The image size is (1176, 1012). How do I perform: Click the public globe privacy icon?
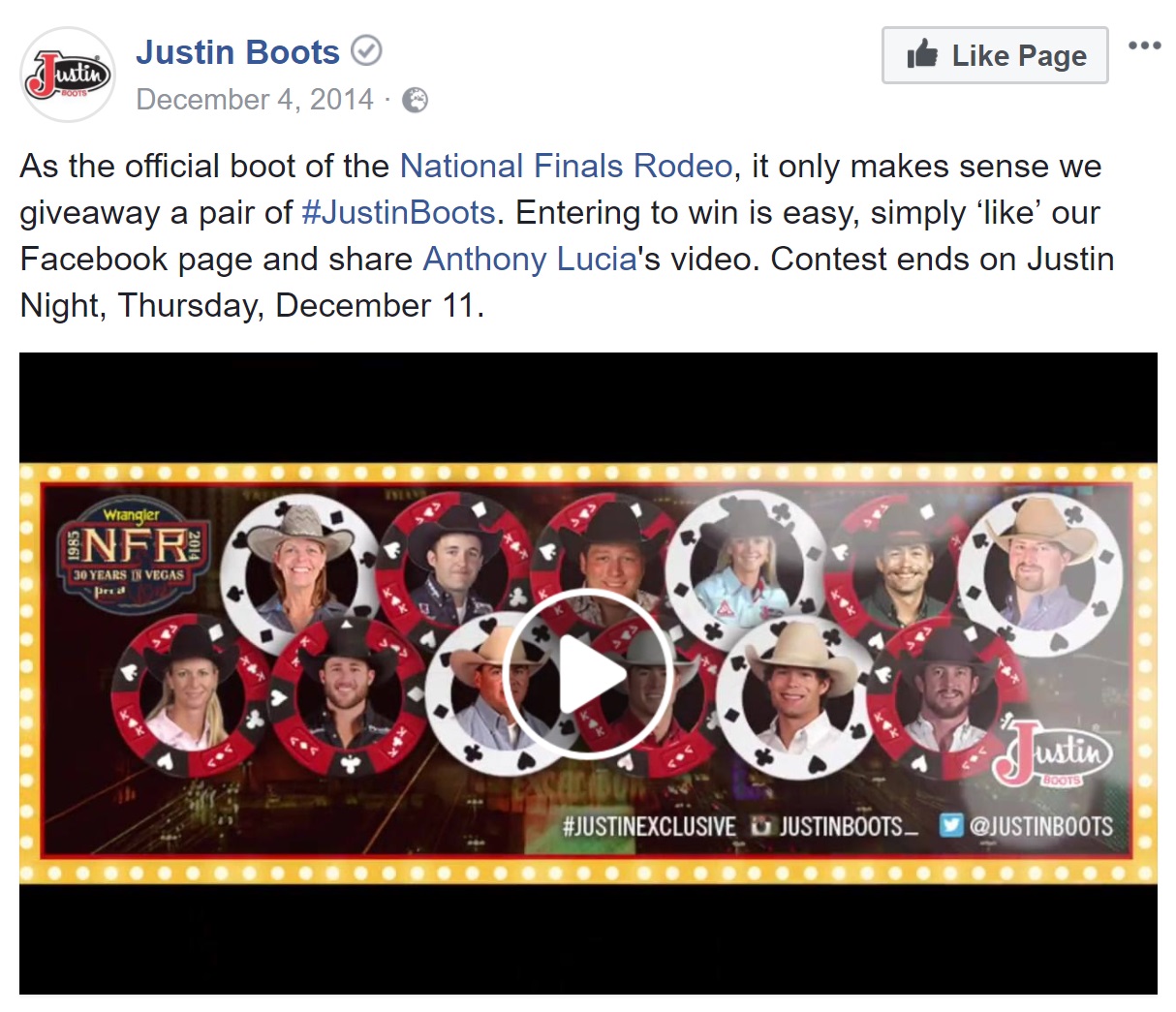coord(415,100)
